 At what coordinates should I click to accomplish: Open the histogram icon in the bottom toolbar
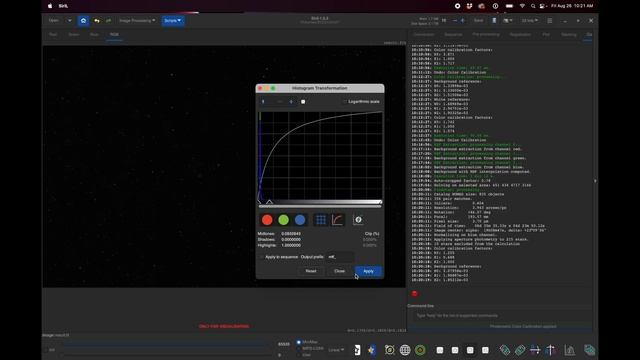coord(570,350)
